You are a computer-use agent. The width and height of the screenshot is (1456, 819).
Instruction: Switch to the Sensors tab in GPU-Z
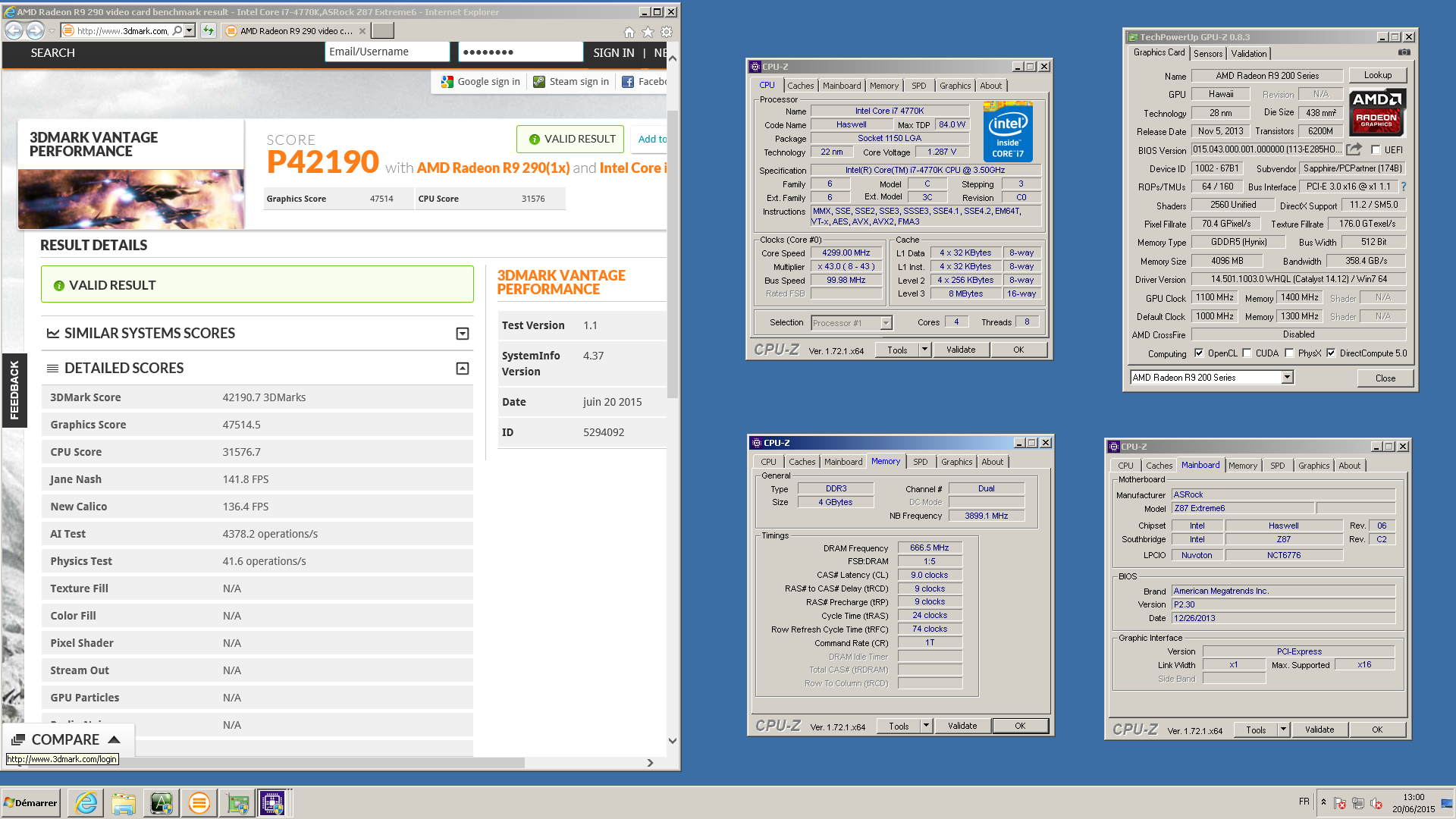click(x=1208, y=53)
